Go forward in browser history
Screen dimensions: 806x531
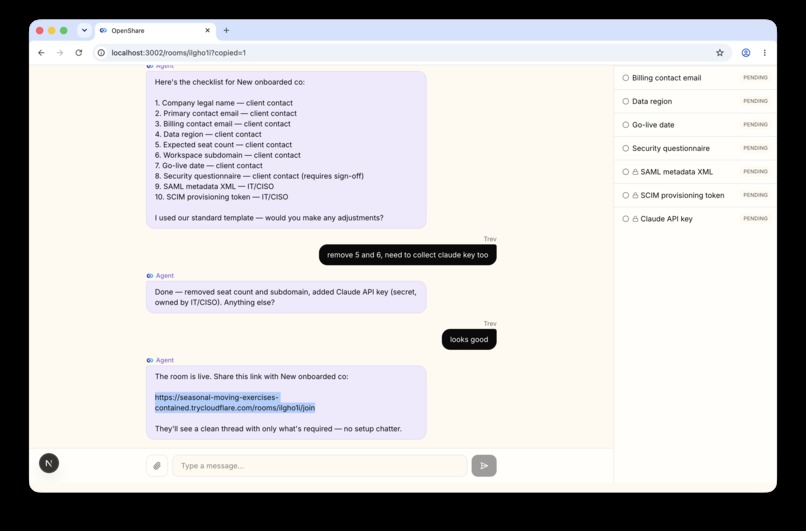(x=60, y=52)
